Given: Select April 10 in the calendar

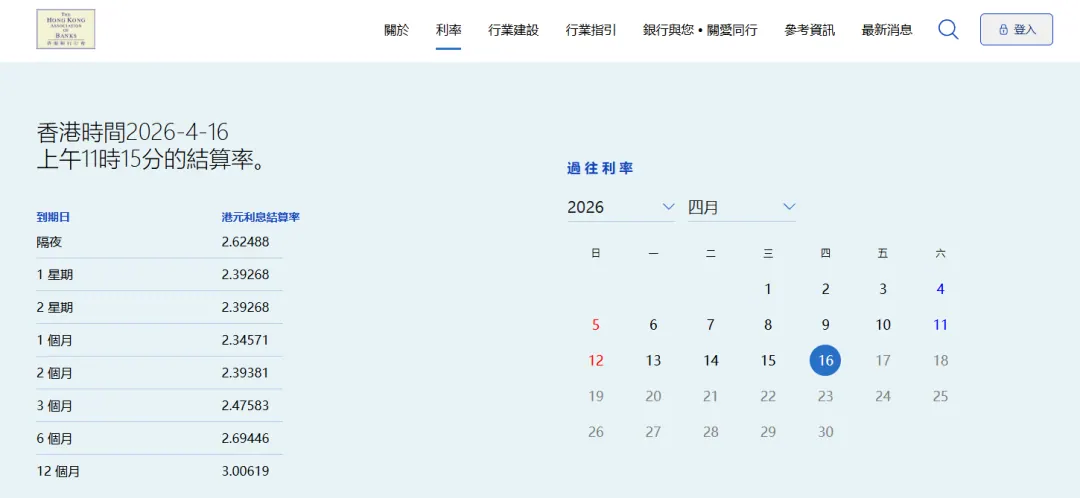Looking at the screenshot, I should pos(883,325).
